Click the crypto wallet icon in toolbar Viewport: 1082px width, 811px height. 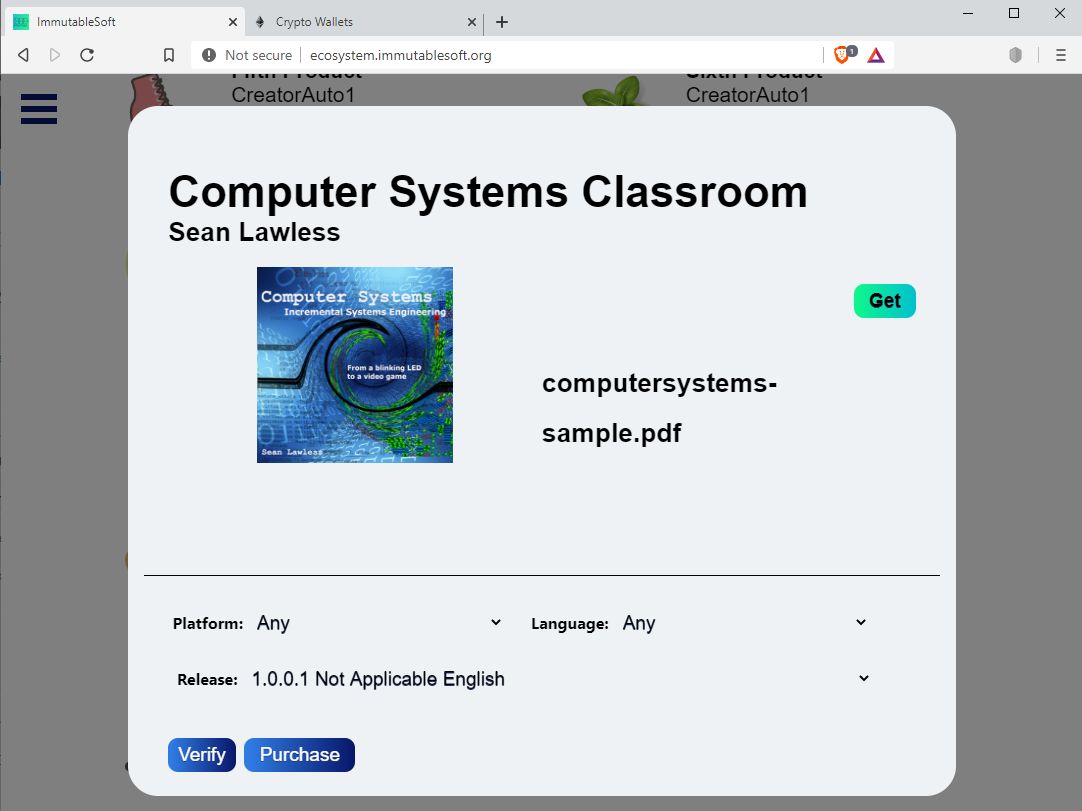[1015, 55]
